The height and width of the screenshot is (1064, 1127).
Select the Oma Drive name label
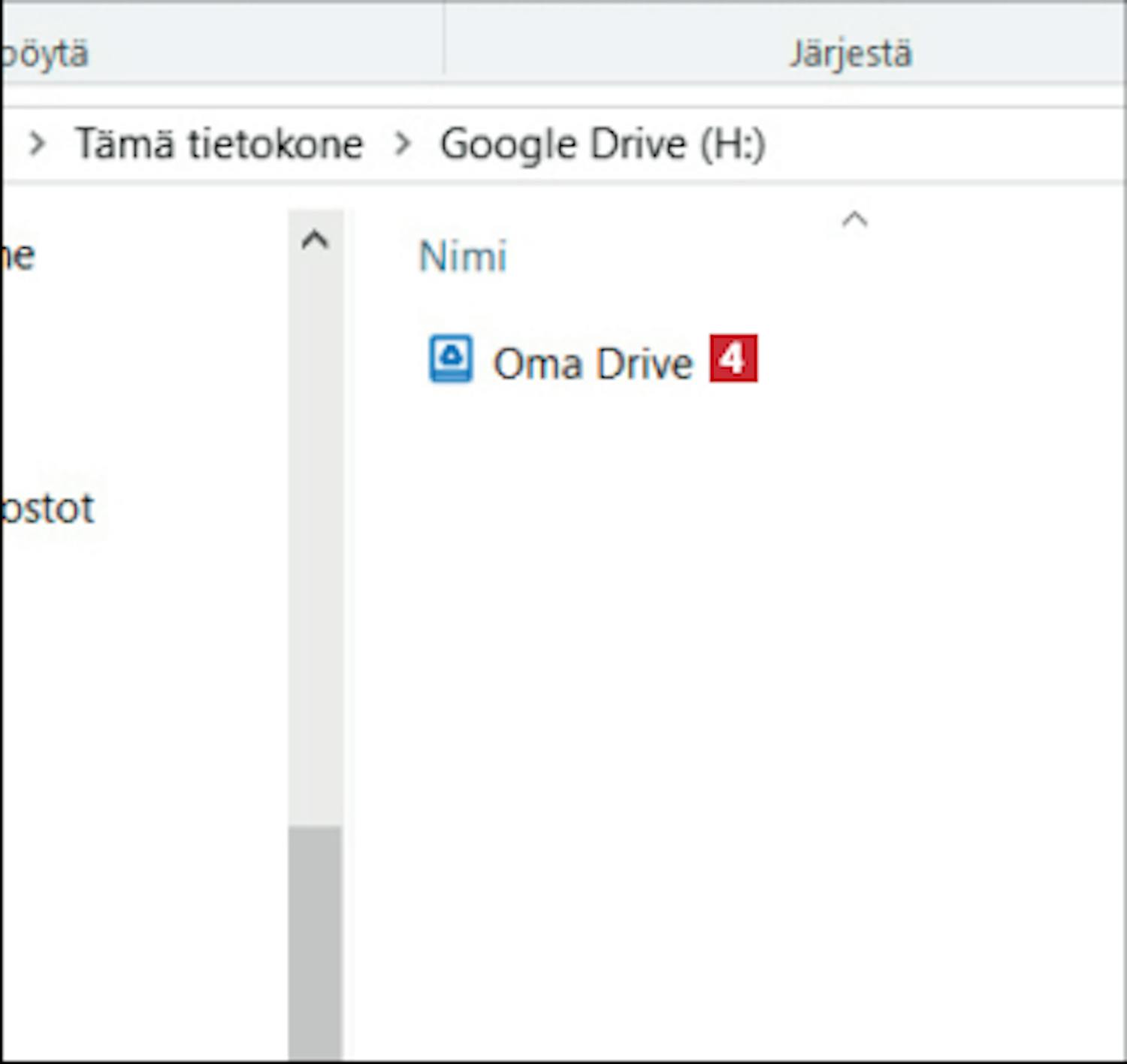click(592, 364)
